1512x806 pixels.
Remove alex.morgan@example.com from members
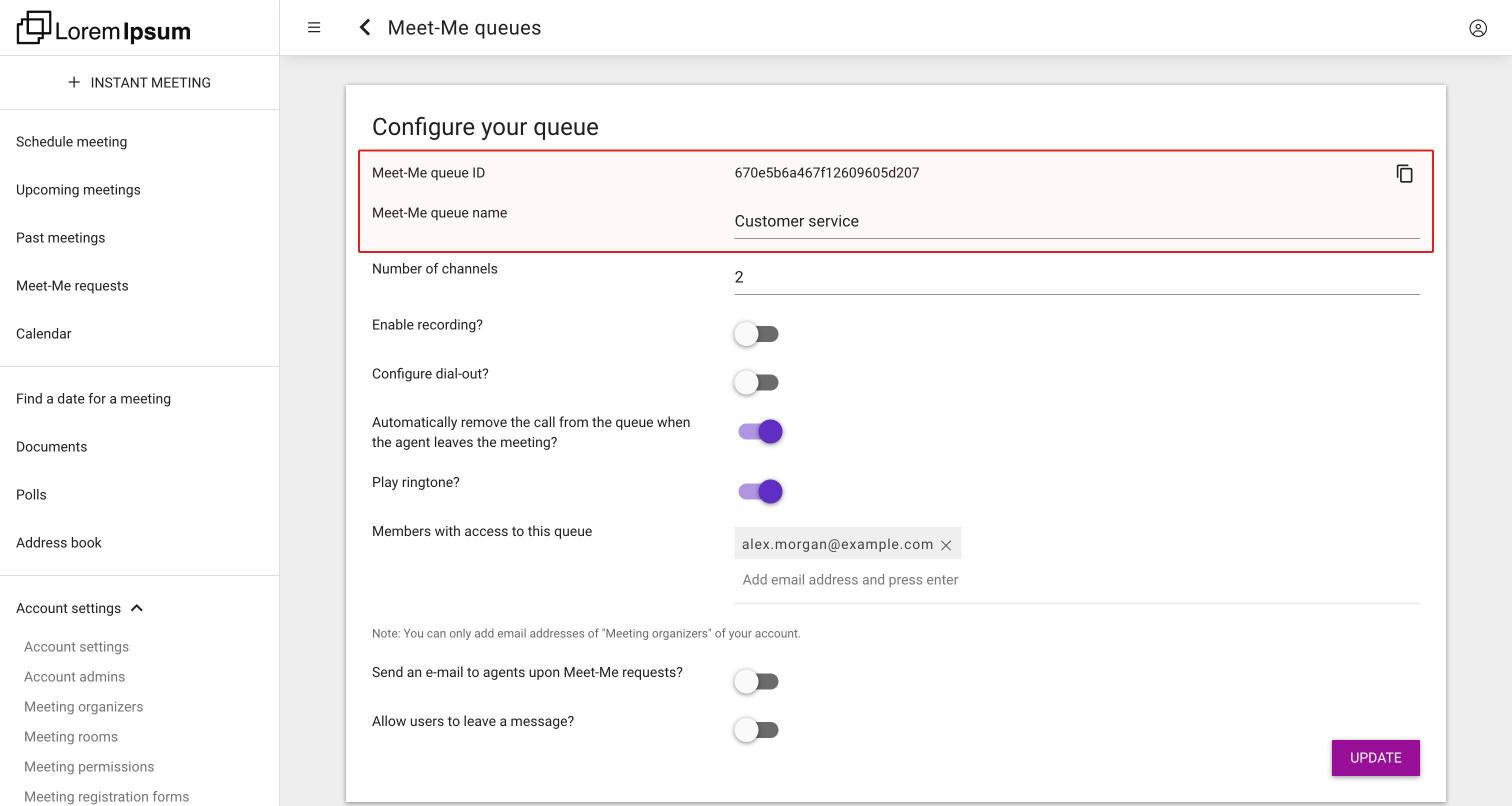point(946,545)
